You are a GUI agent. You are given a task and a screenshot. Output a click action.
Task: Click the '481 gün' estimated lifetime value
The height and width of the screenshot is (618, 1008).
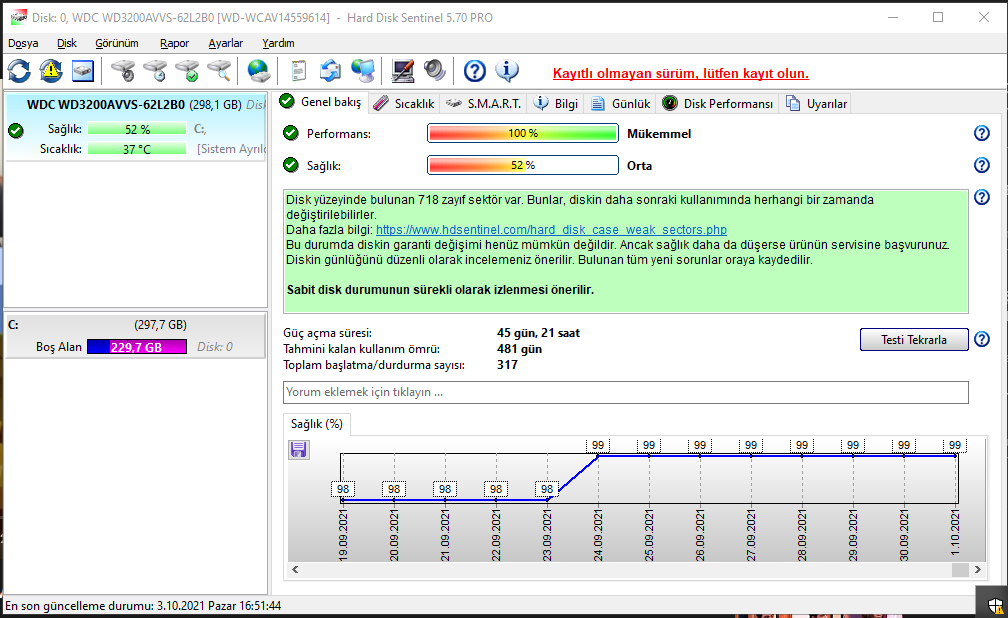click(x=519, y=349)
